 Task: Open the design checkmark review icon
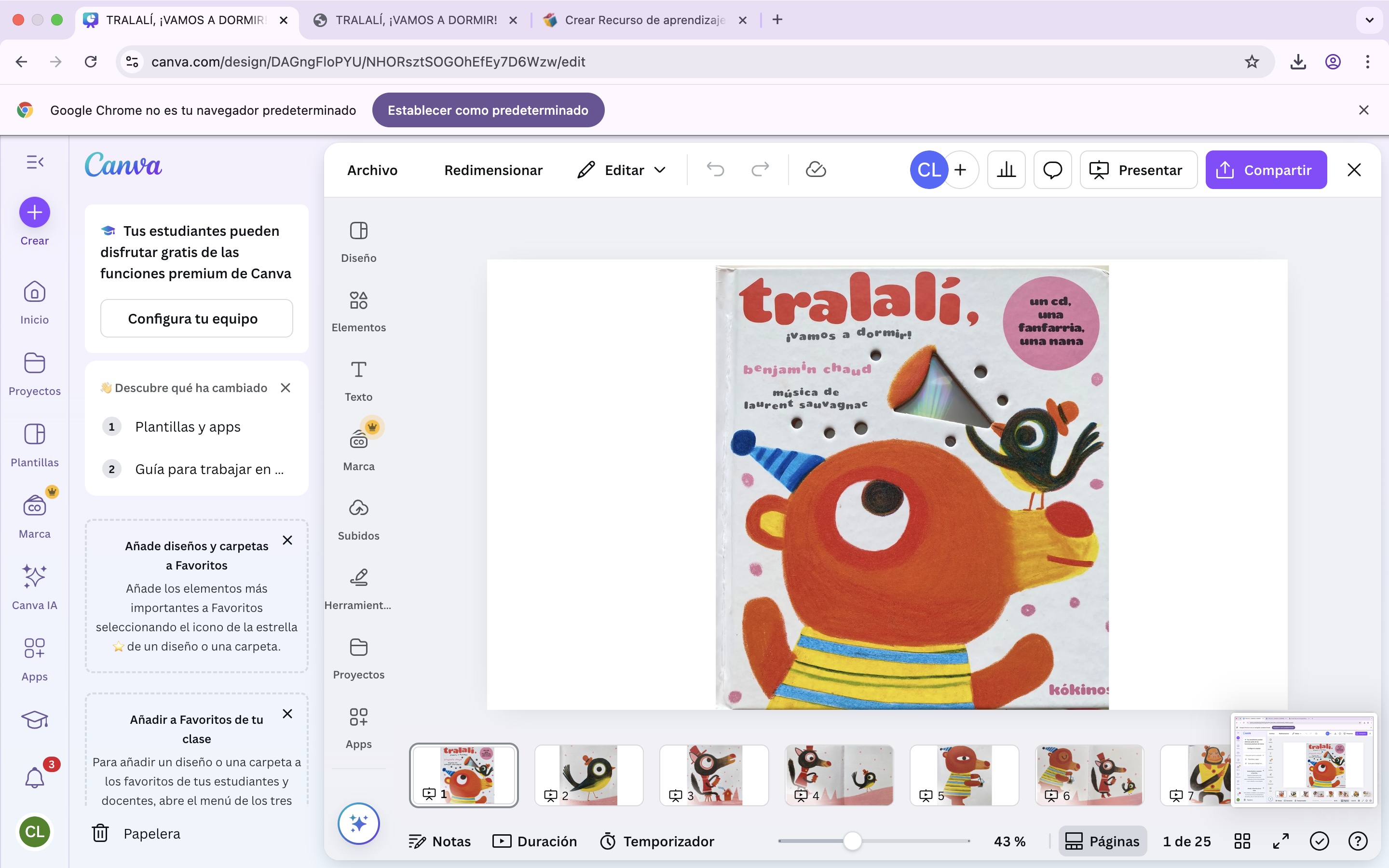click(x=1319, y=841)
